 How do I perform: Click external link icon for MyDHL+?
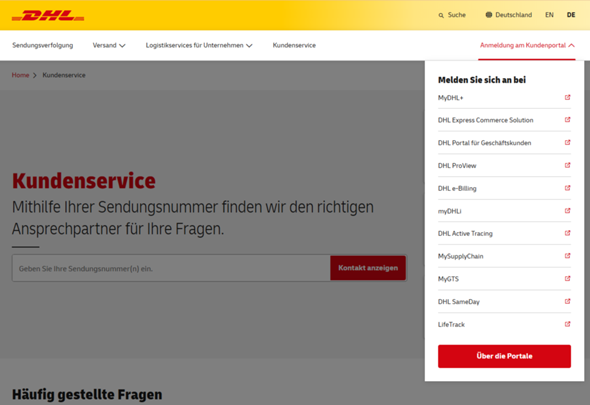pos(567,97)
